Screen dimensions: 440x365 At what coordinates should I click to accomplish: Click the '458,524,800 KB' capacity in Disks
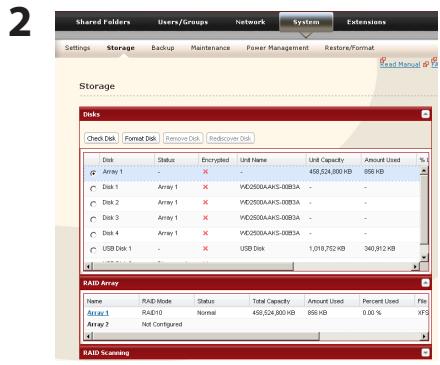click(330, 172)
